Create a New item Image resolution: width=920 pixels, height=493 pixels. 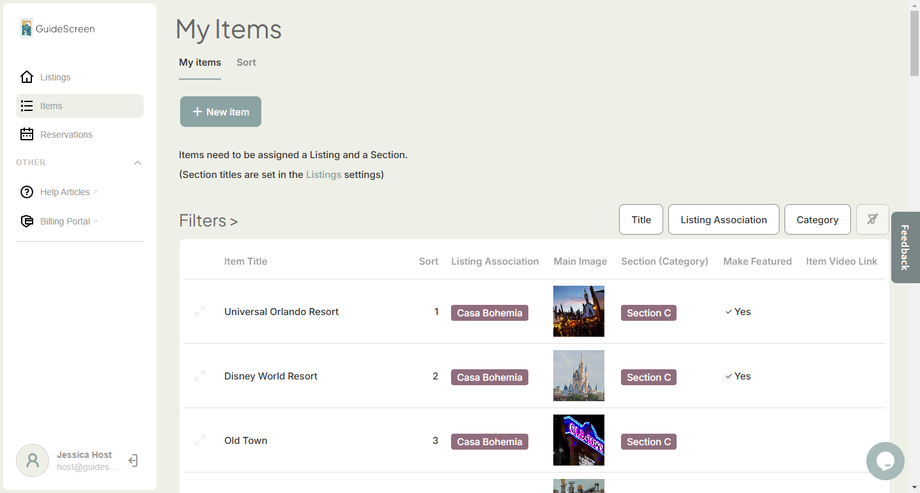(220, 112)
